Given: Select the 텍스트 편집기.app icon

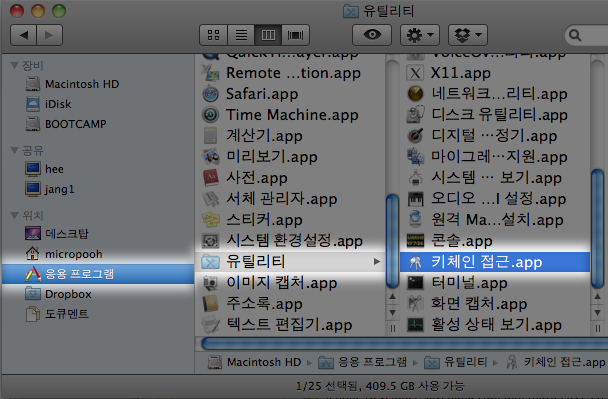Looking at the screenshot, I should pos(211,325).
